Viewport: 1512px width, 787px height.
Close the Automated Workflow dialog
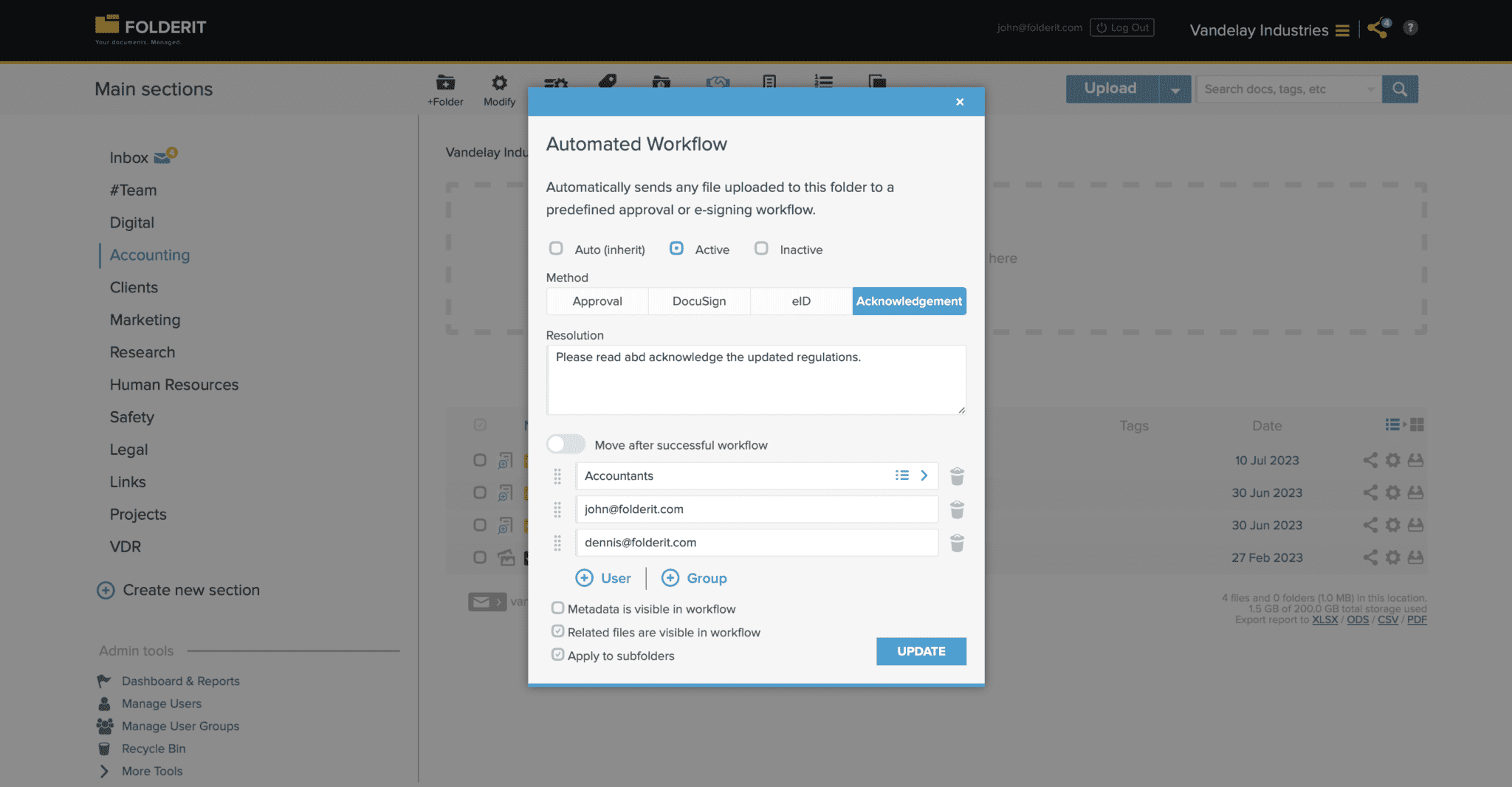coord(960,102)
